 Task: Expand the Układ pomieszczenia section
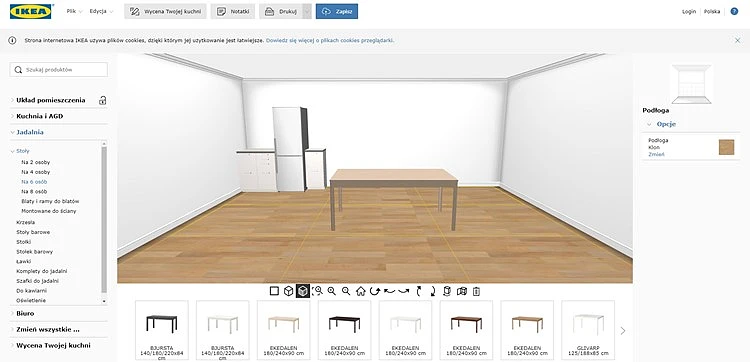tap(51, 100)
